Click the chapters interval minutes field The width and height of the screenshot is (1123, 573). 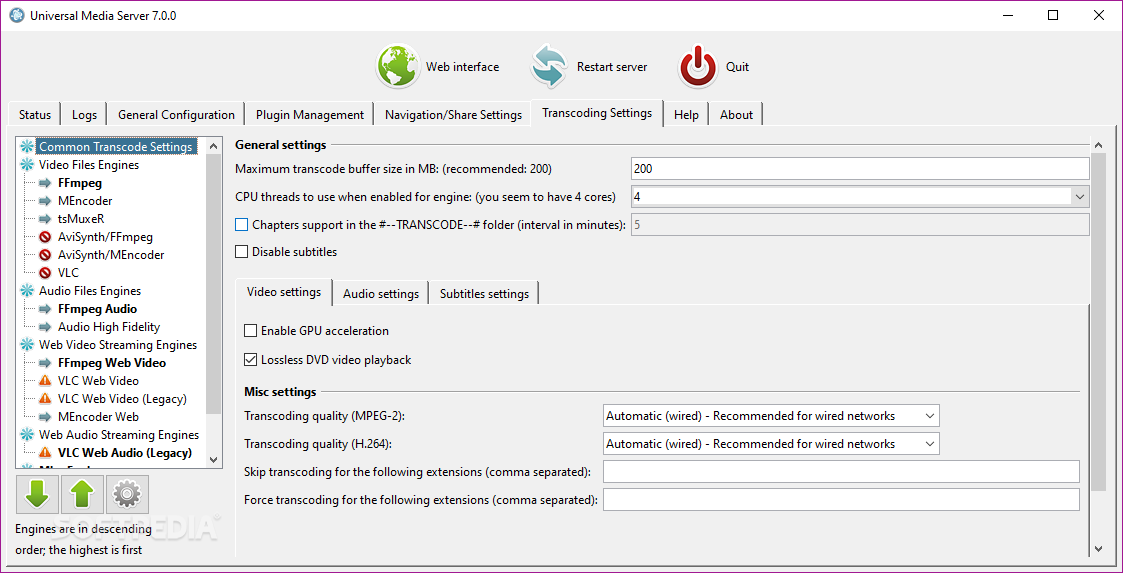pyautogui.click(x=859, y=225)
